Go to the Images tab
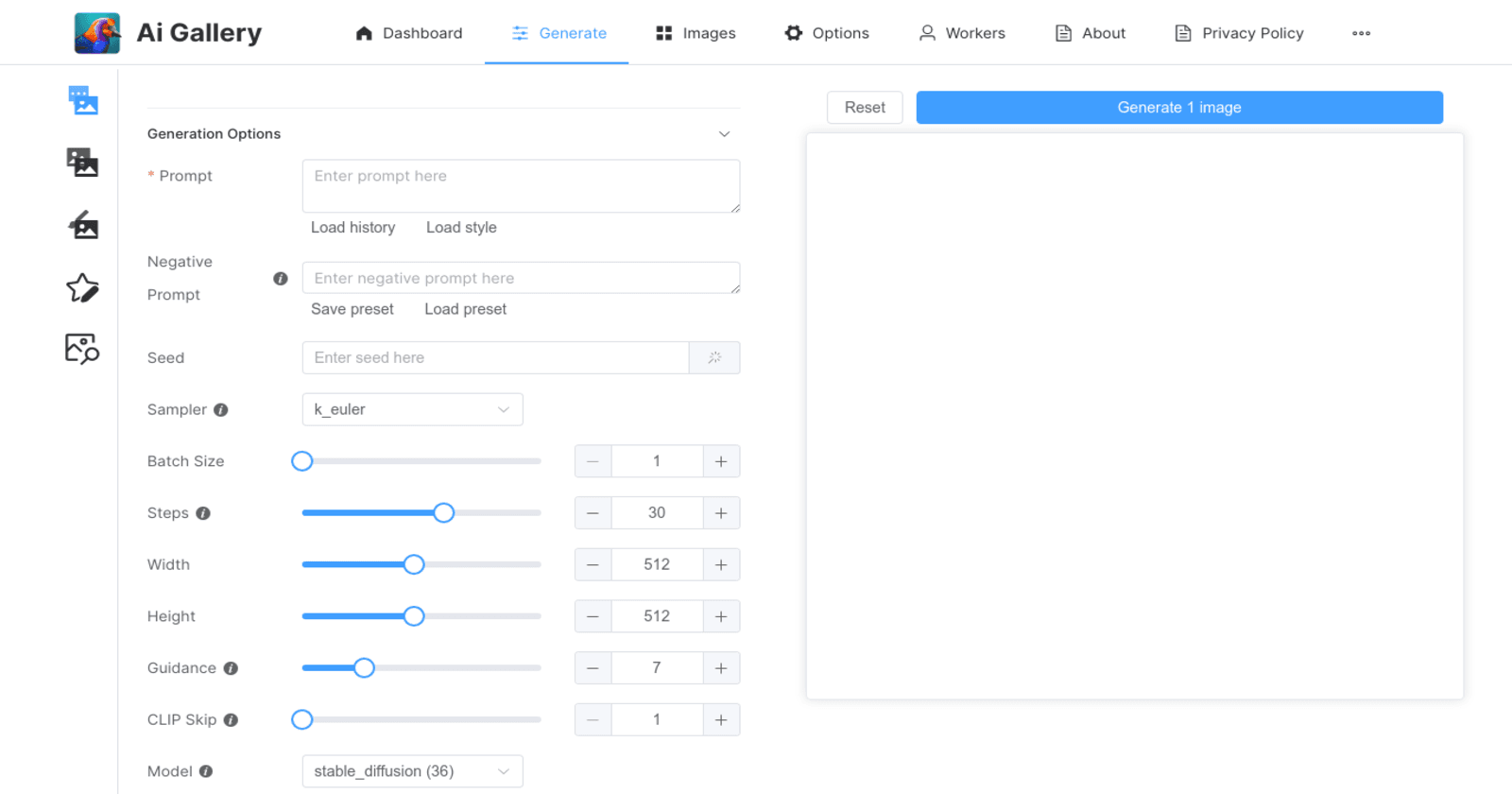Viewport: 1512px width, 794px height. [696, 33]
